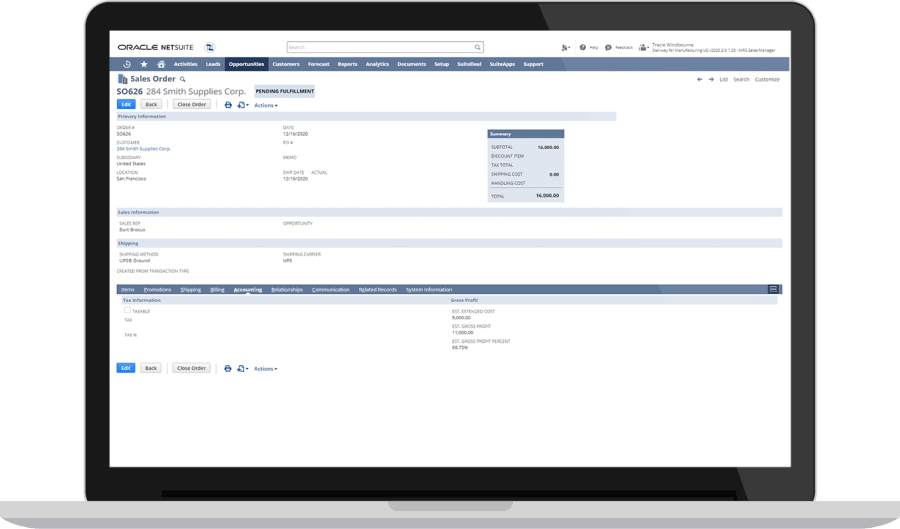Click the blue Edit button above Primary Information
Viewport: 900px width, 529px height.
click(126, 104)
